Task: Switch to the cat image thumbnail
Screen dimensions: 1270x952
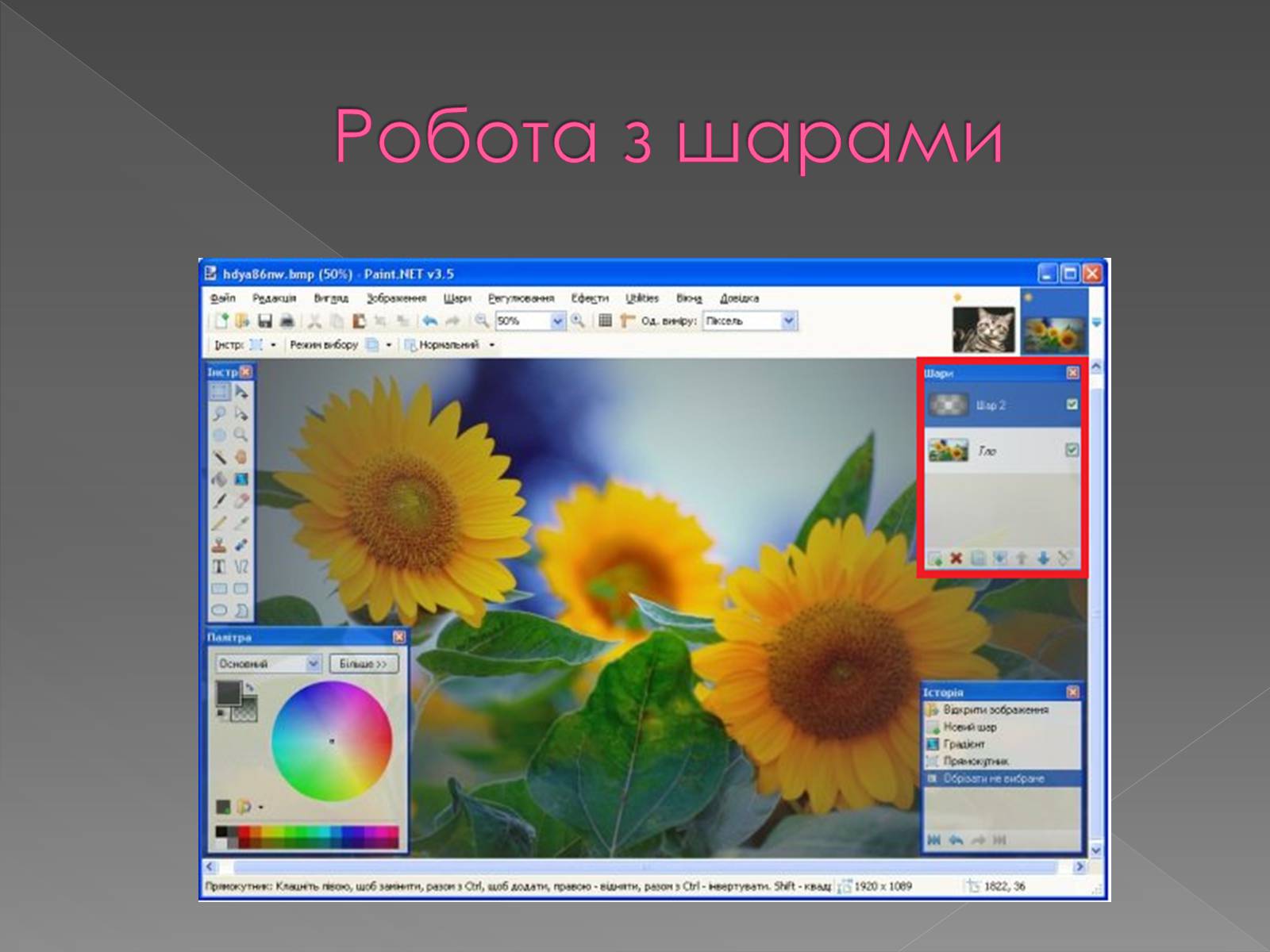Action: point(983,329)
